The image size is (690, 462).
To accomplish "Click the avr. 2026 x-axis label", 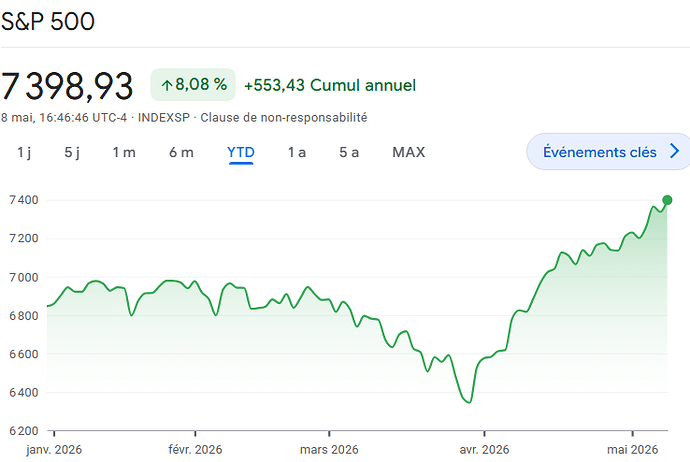I will 484,450.
